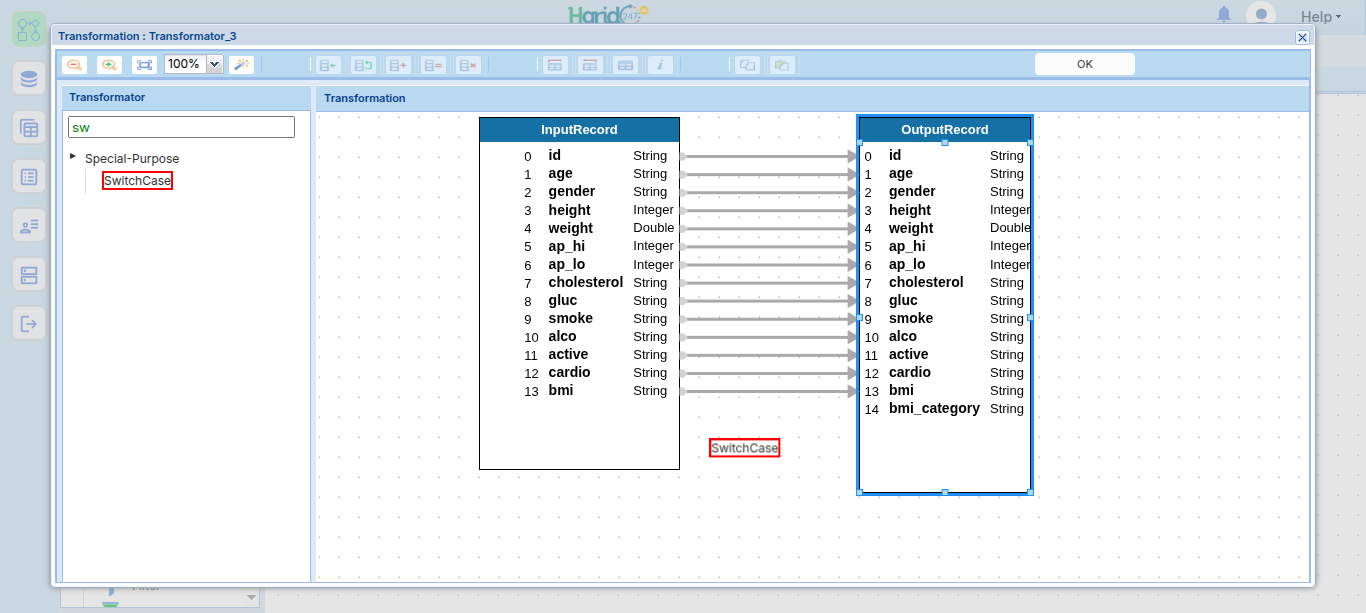Click the magic wand toolbar icon

coord(242,65)
